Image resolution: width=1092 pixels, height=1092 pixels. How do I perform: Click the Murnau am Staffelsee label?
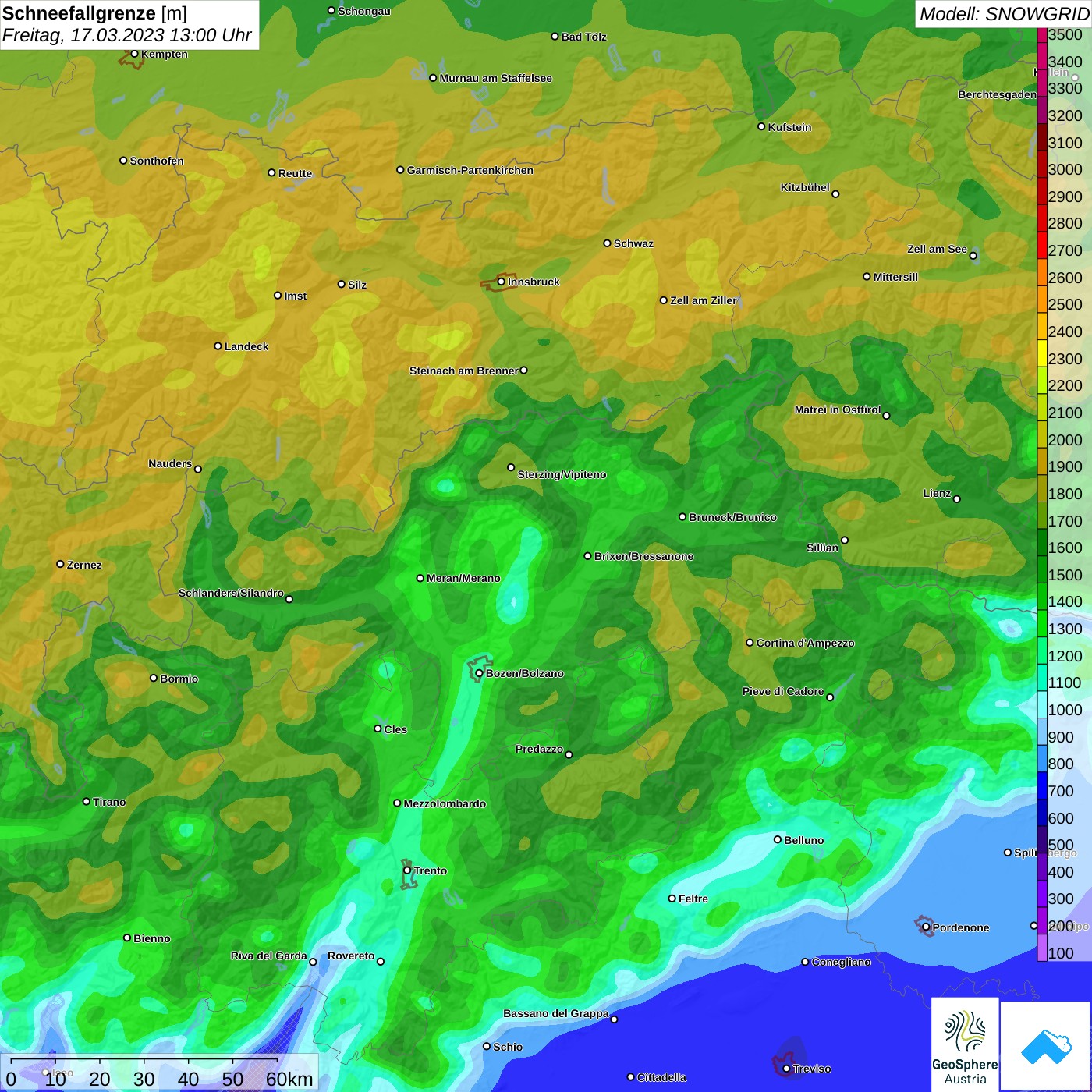click(x=495, y=78)
